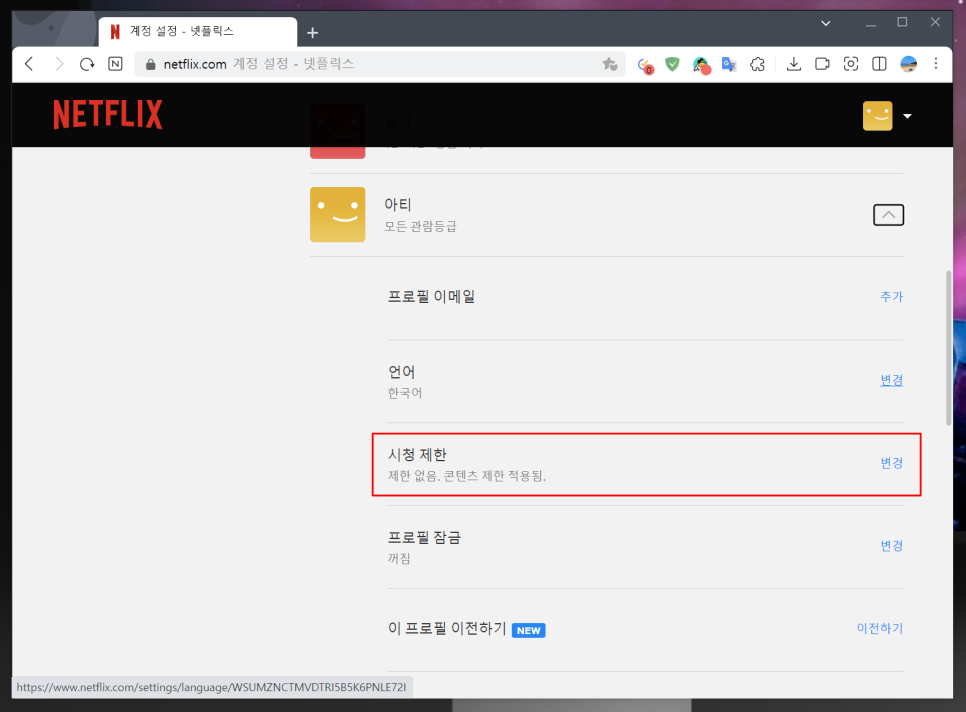The width and height of the screenshot is (966, 712).
Task: Click the colorful avatar extension icon
Action: [701, 65]
